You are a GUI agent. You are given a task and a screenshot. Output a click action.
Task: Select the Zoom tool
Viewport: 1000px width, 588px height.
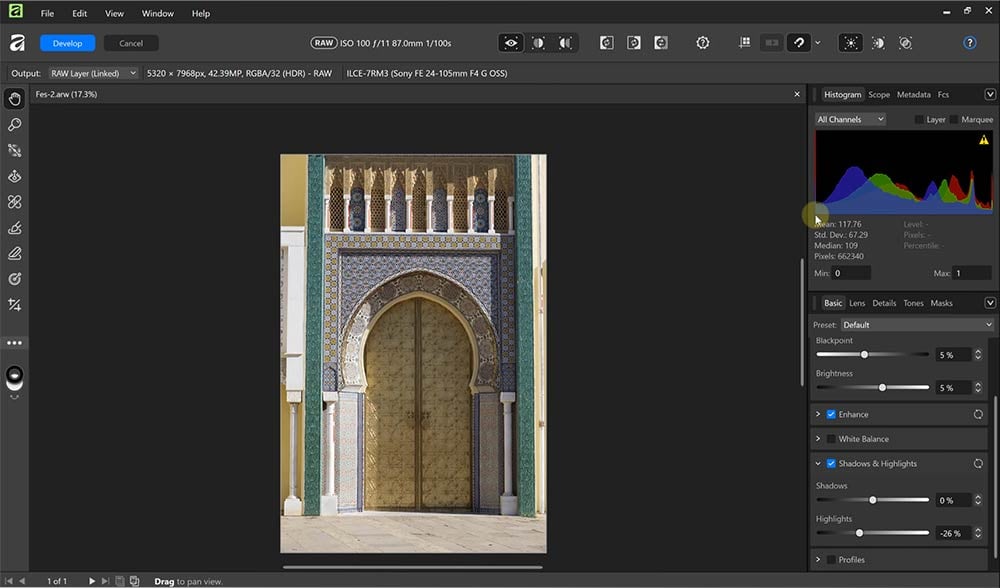coord(14,124)
